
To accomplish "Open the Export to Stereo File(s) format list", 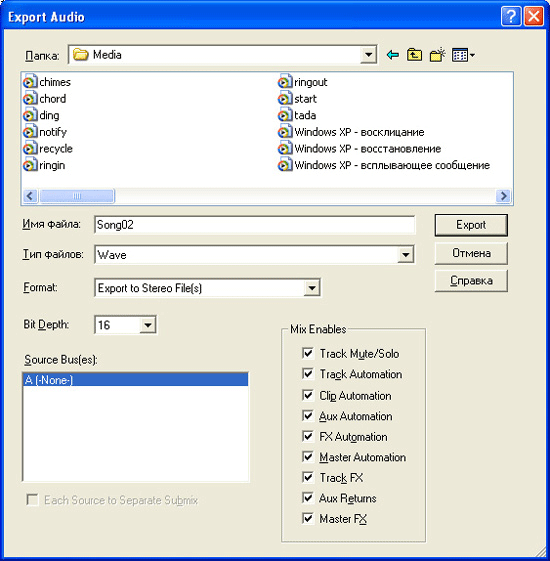I will click(x=312, y=288).
